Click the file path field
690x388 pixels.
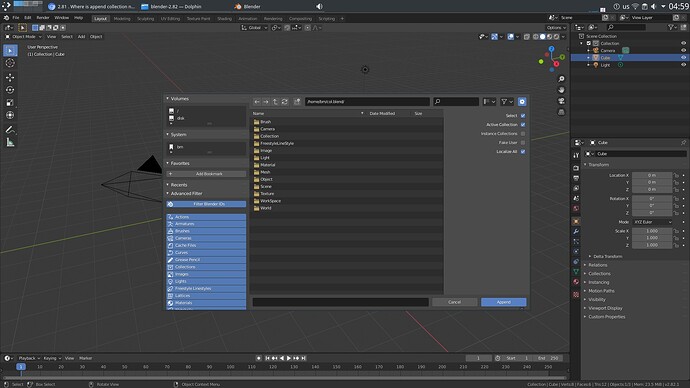(367, 102)
